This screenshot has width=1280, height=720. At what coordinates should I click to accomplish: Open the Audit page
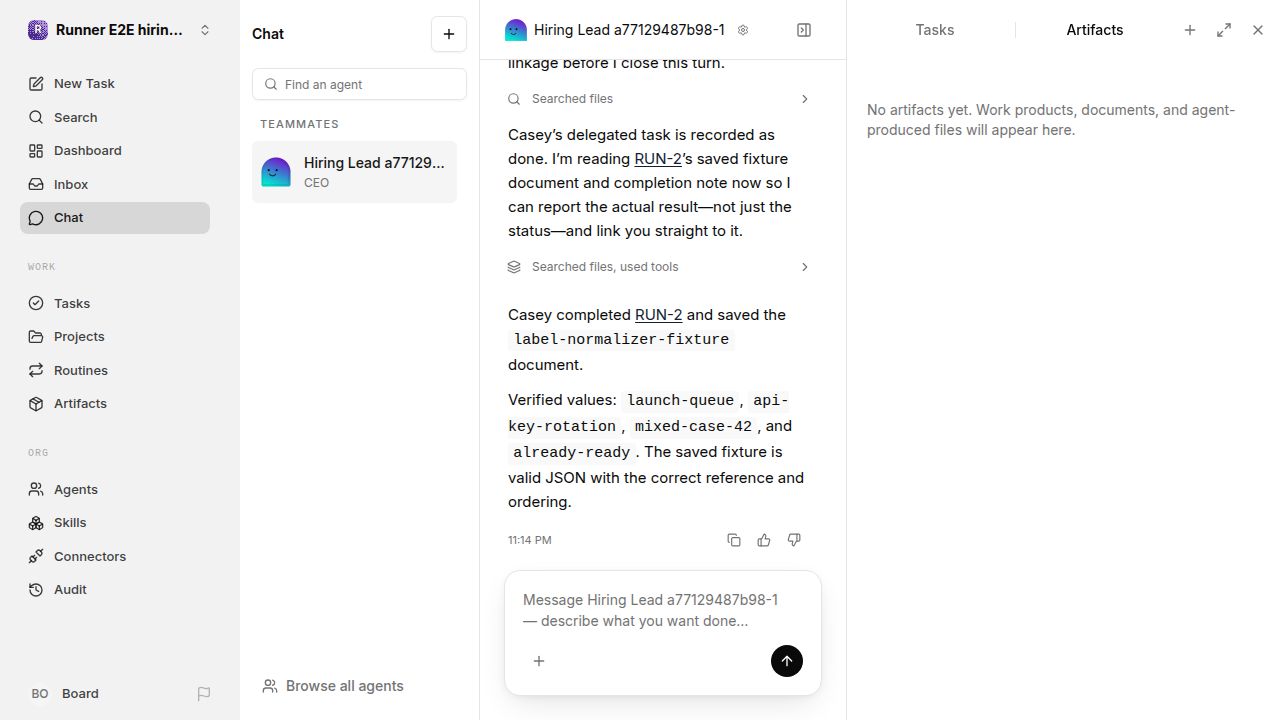click(x=115, y=590)
